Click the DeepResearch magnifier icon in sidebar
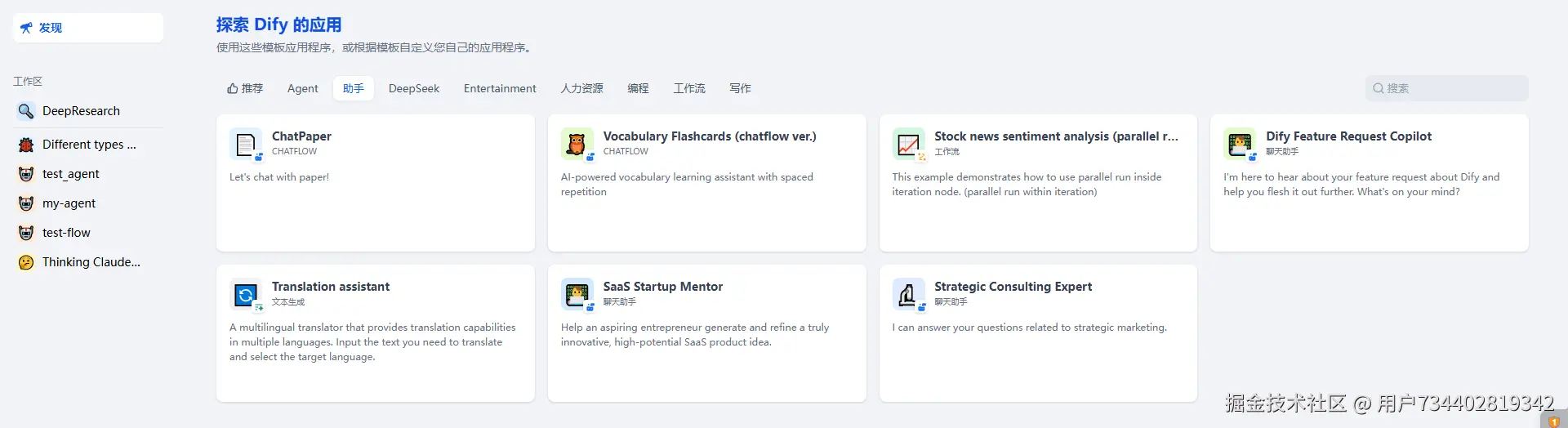Viewport: 1568px width, 428px height. point(26,111)
